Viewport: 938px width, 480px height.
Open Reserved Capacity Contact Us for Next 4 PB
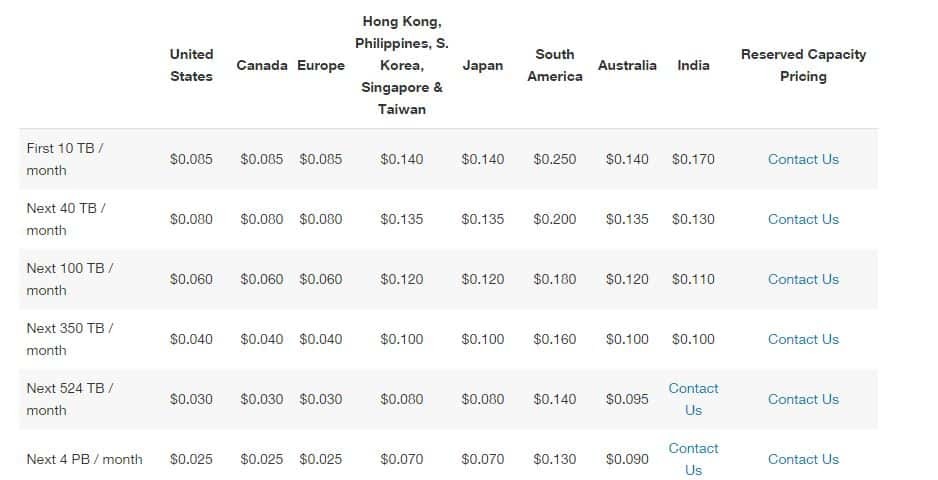pyautogui.click(x=803, y=459)
